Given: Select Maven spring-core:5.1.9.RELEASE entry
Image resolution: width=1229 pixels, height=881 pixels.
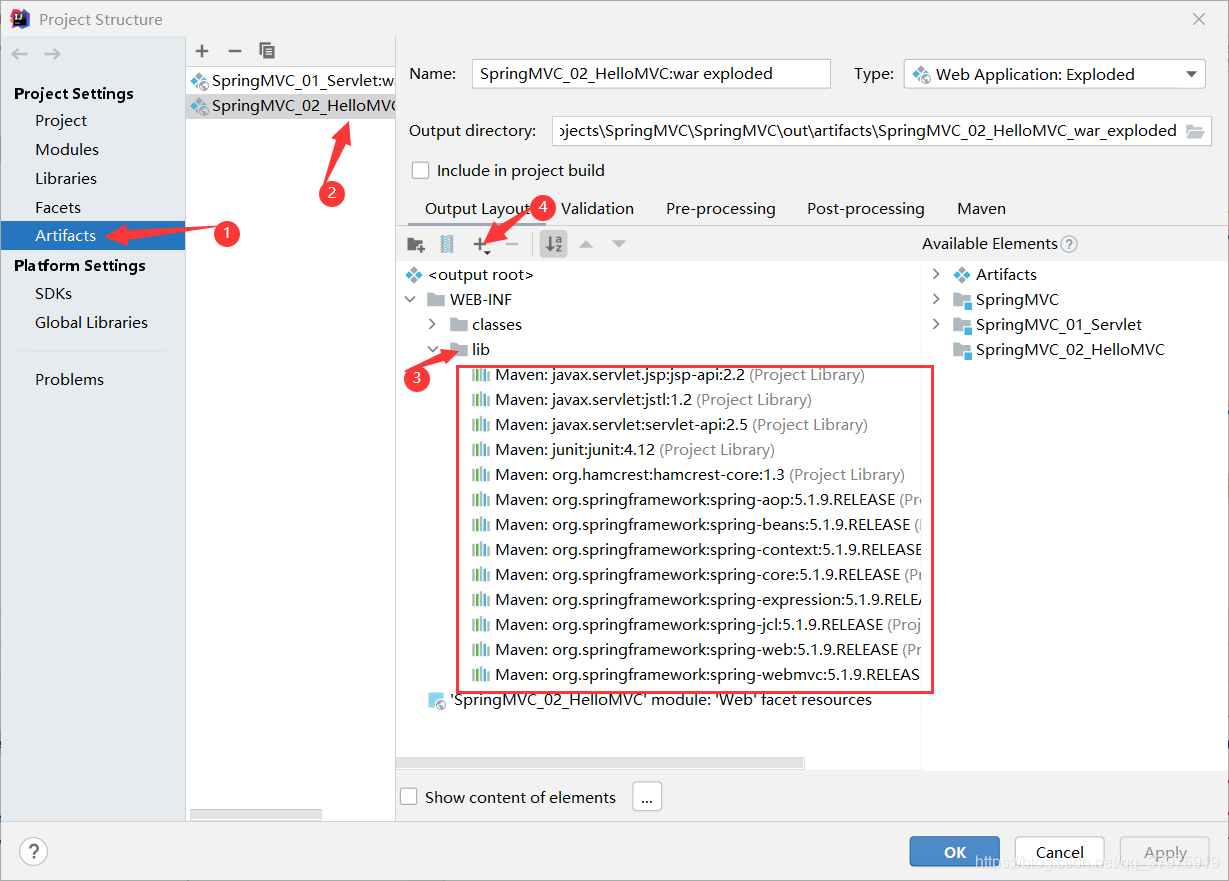Looking at the screenshot, I should (x=696, y=575).
